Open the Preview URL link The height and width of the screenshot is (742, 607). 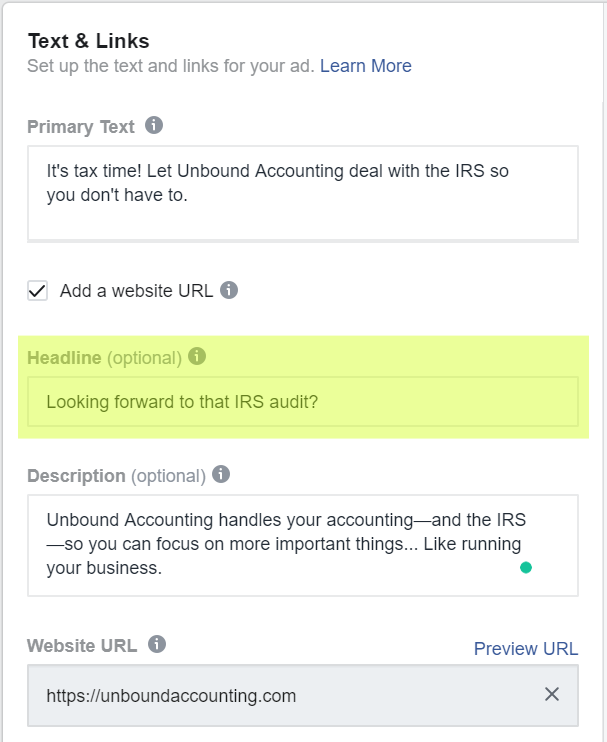pyautogui.click(x=526, y=648)
